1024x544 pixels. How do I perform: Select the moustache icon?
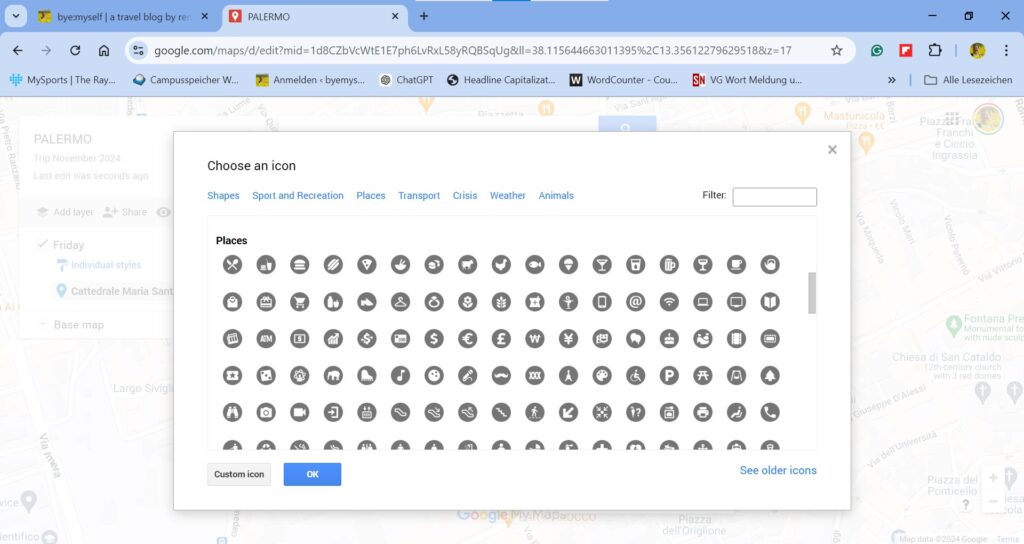(x=502, y=376)
